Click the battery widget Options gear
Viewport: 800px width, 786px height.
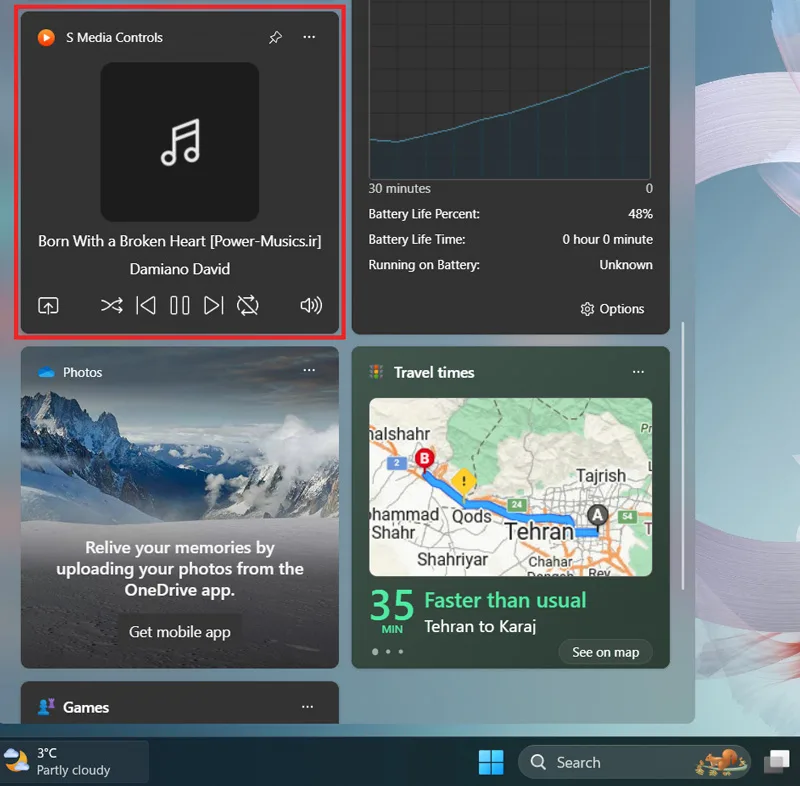click(x=612, y=309)
